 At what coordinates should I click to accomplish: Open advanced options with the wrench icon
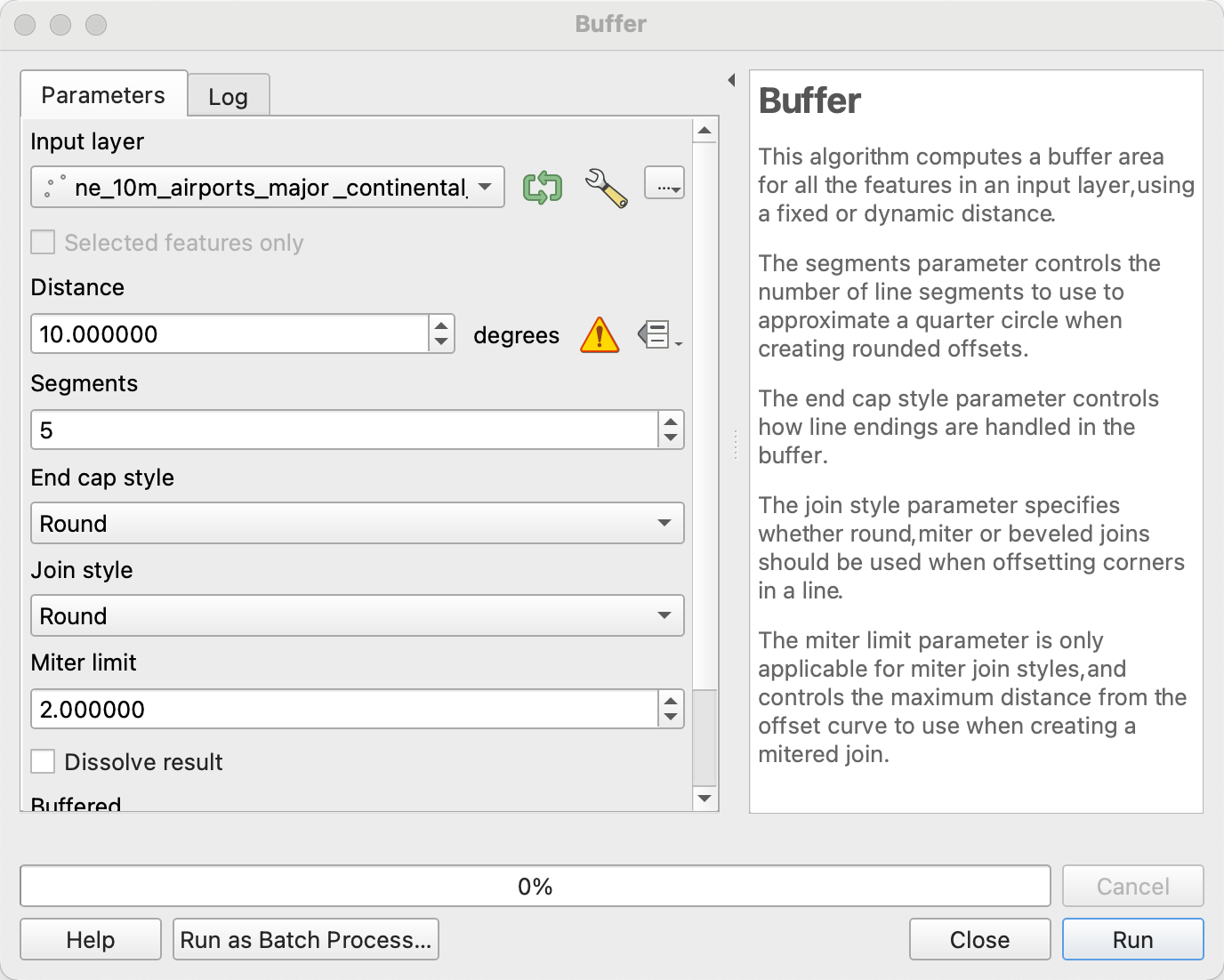604,187
